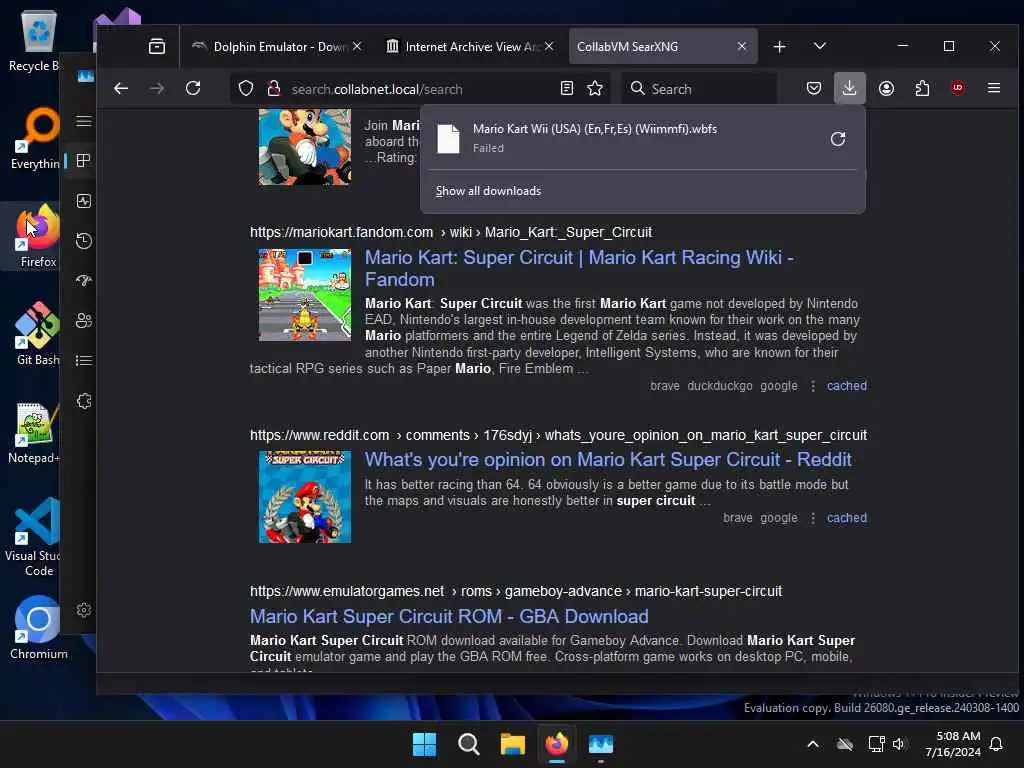1024x768 pixels.
Task: Click Show all downloads
Action: (x=488, y=191)
